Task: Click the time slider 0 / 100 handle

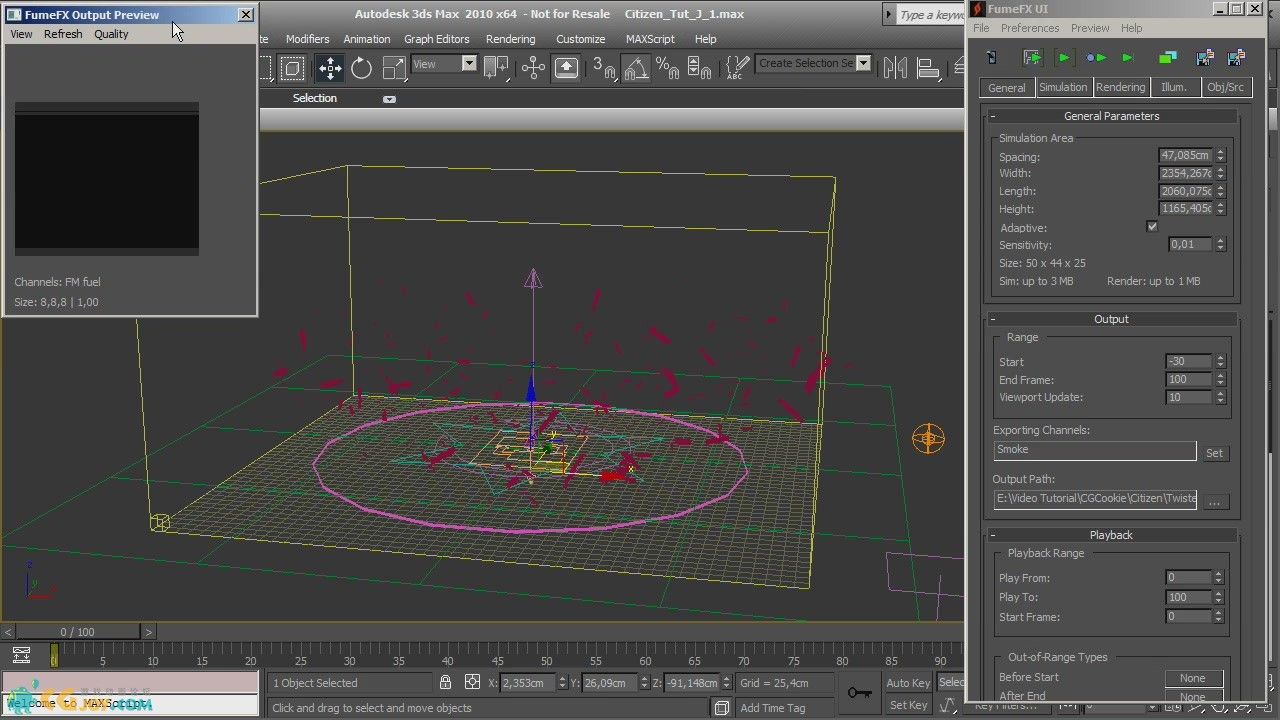Action: [78, 632]
